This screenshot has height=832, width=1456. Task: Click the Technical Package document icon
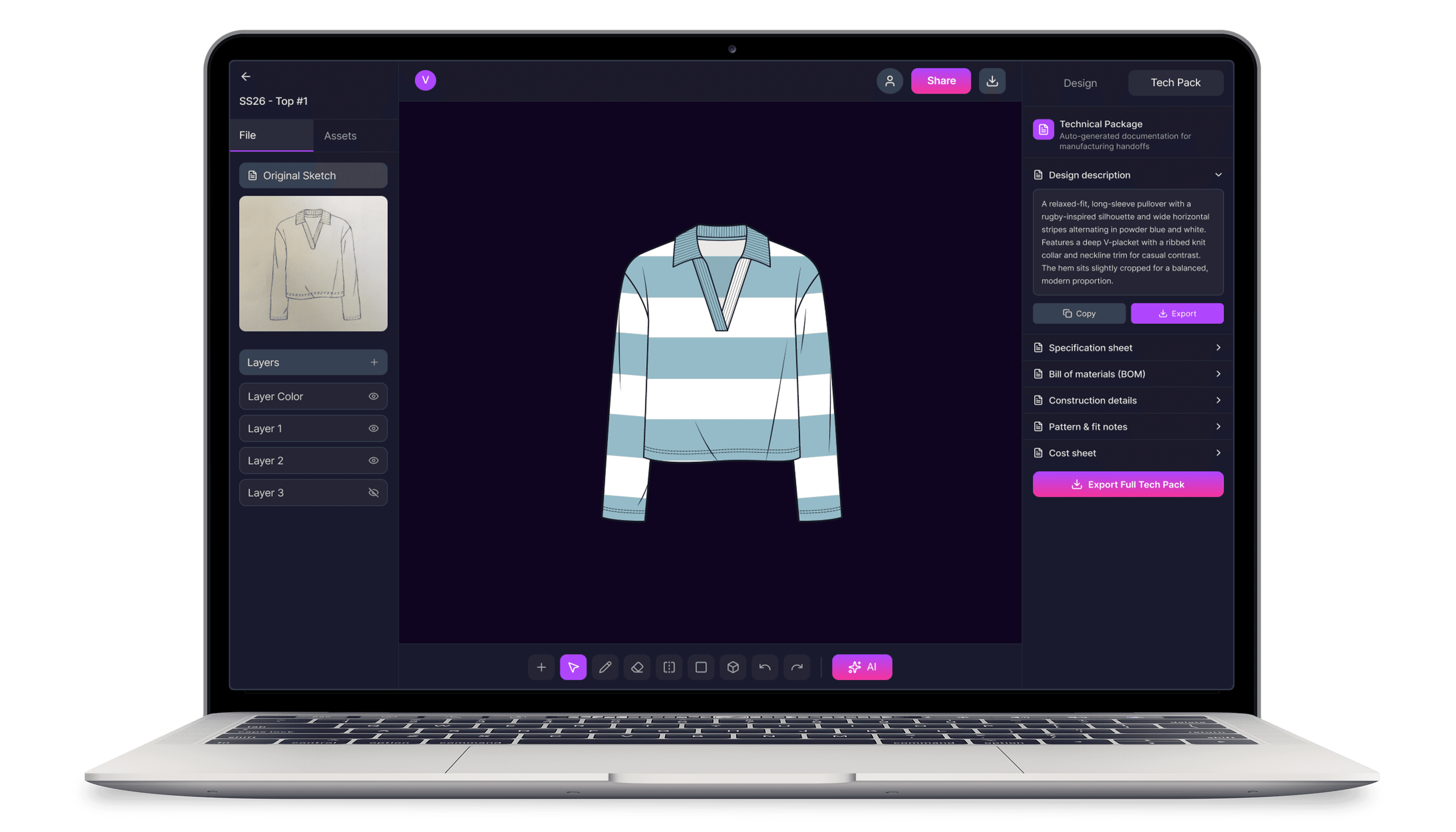click(1043, 129)
